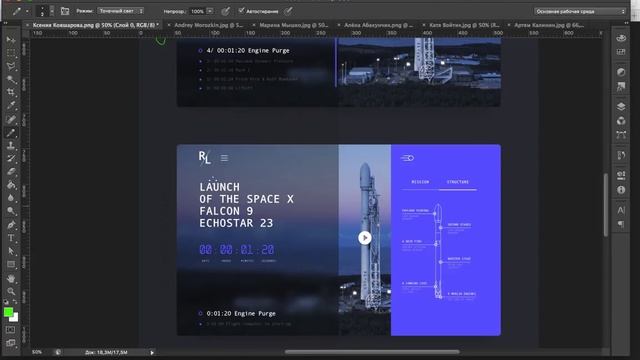Open the Swatches panel icon
Viewport: 640px width, 360px height.
pos(621,52)
